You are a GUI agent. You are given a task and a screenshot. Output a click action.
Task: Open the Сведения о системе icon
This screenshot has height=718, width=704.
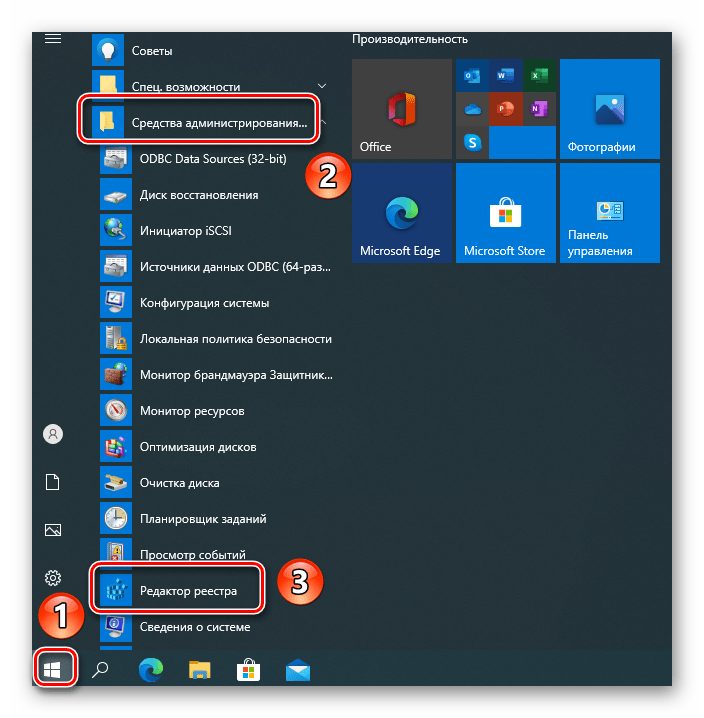point(116,626)
